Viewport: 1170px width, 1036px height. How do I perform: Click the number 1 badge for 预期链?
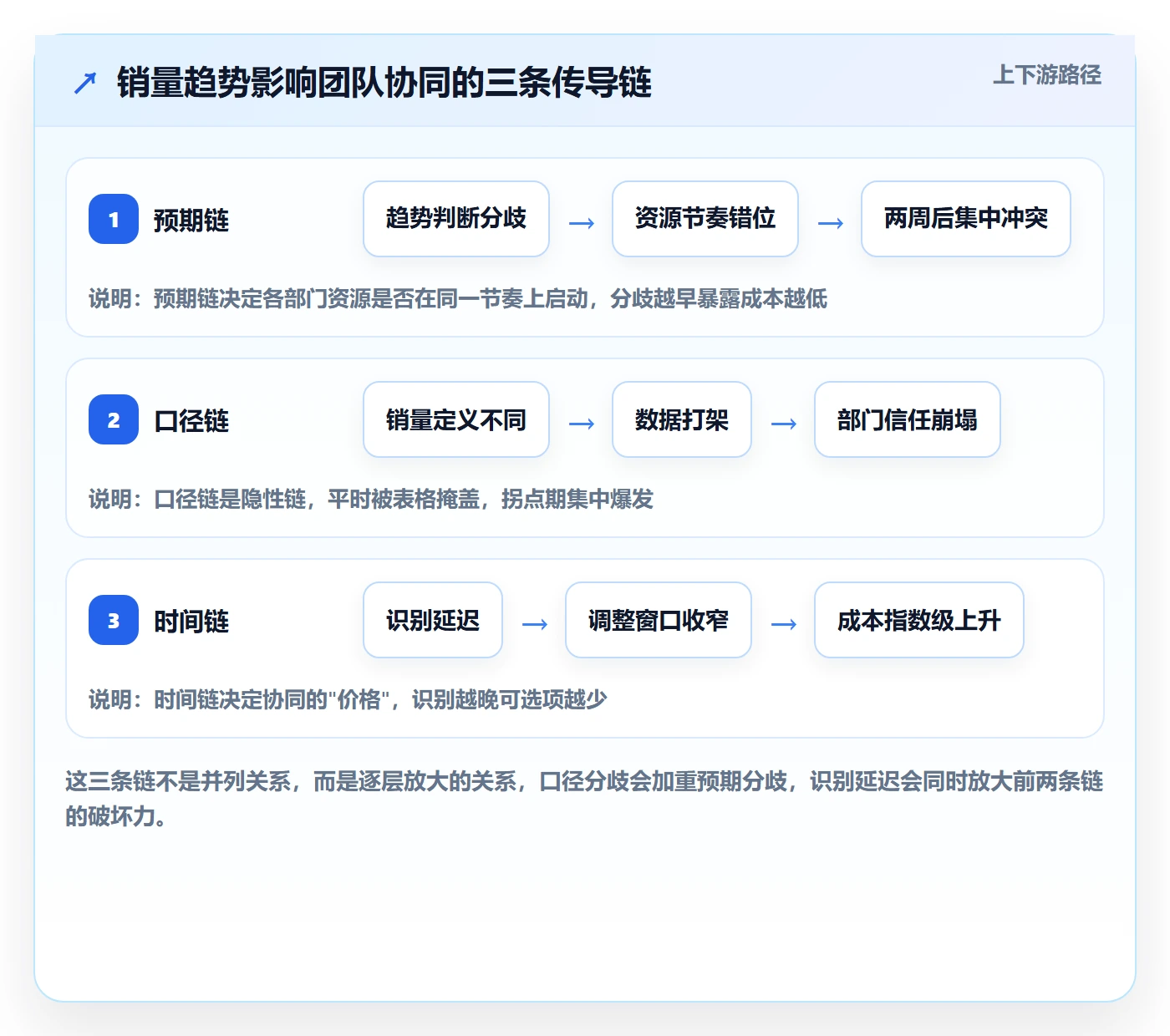point(114,219)
